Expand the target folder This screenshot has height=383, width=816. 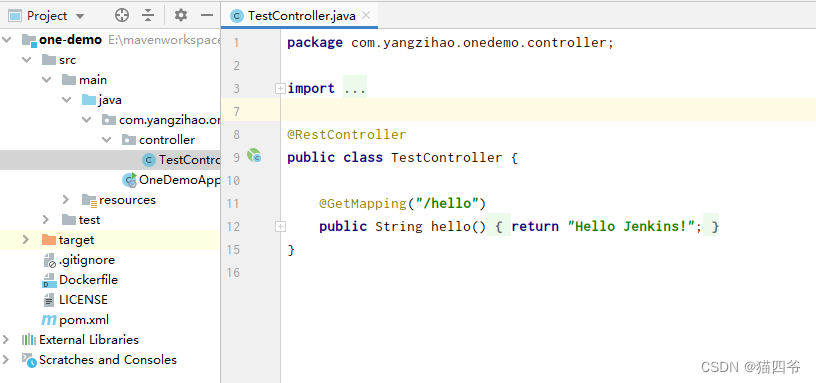[x=26, y=240]
